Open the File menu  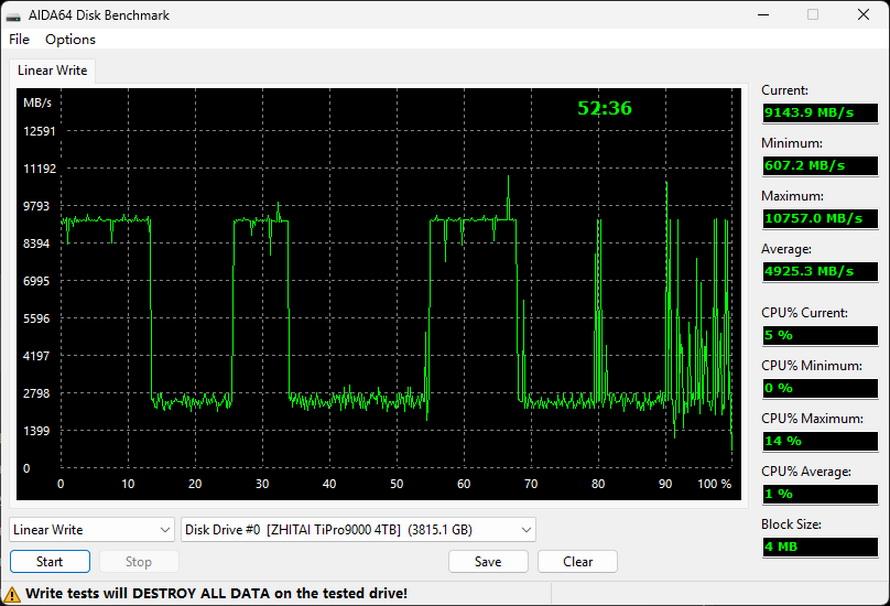tap(19, 39)
